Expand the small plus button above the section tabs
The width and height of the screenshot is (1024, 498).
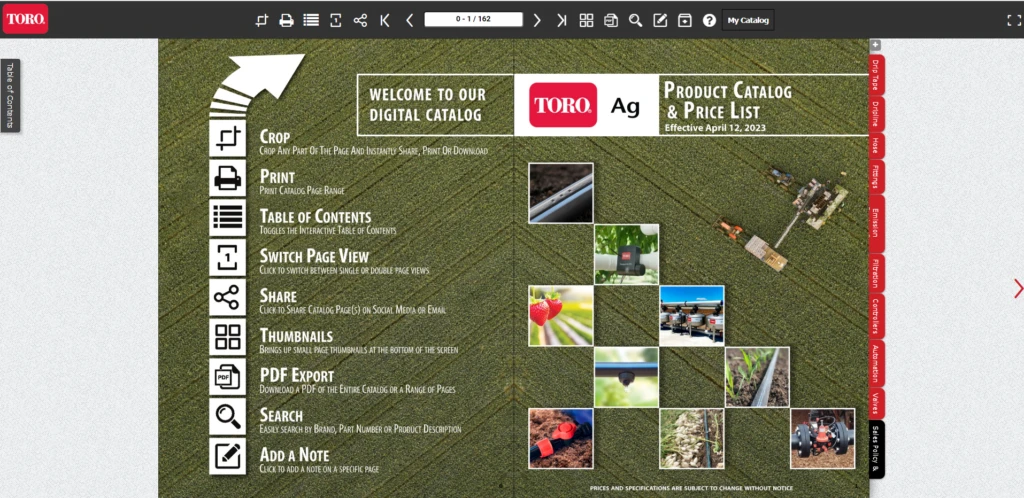tap(876, 45)
